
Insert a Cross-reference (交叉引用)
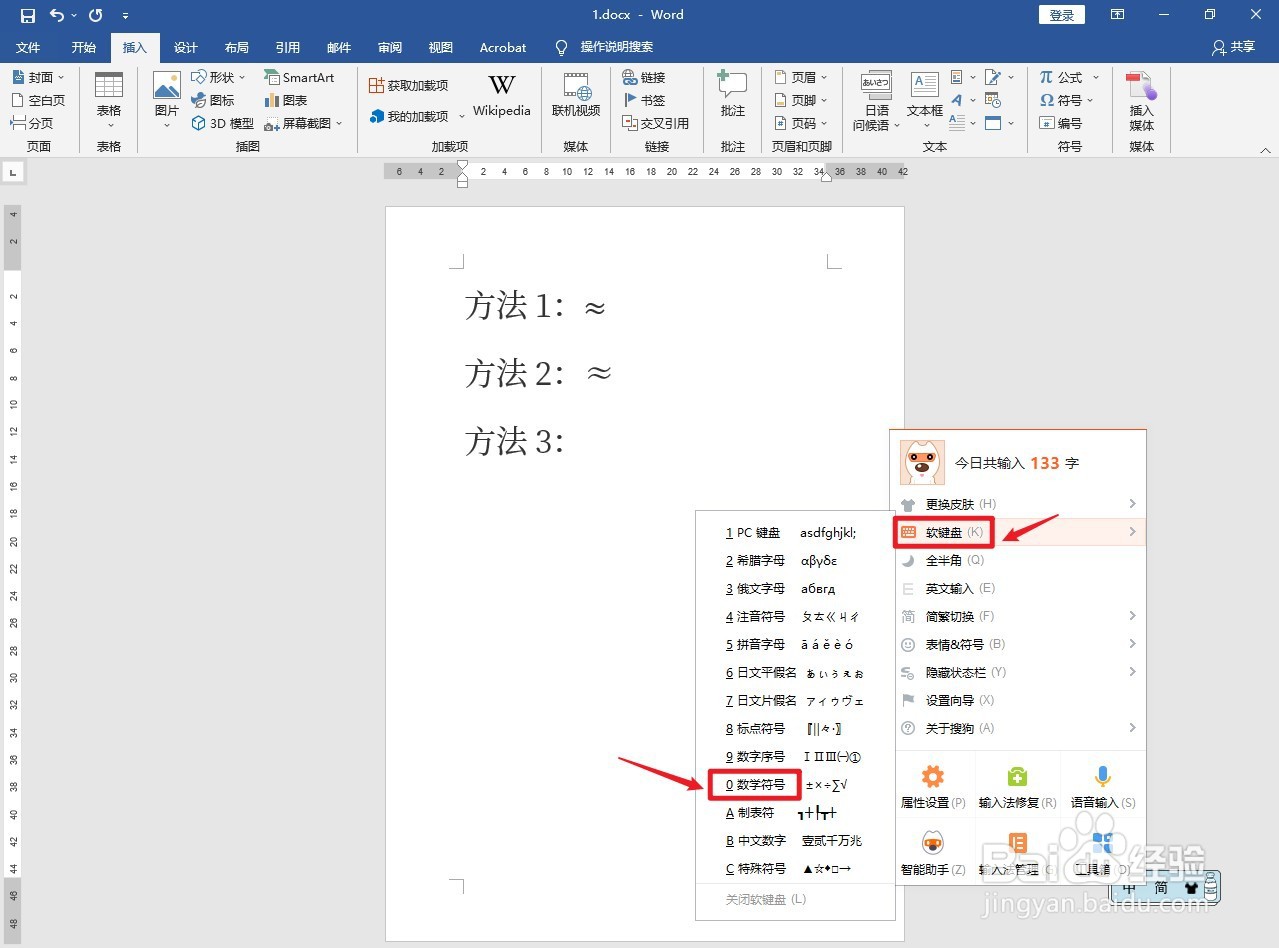(x=655, y=123)
